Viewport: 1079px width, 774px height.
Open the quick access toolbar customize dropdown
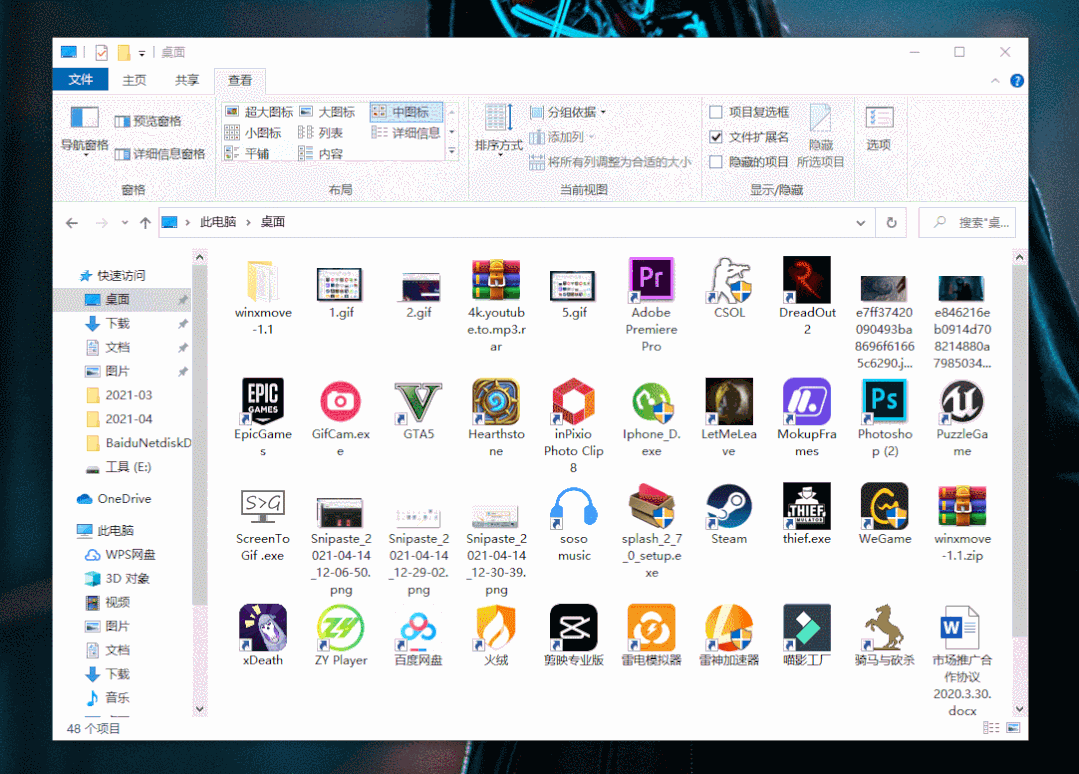tap(142, 52)
